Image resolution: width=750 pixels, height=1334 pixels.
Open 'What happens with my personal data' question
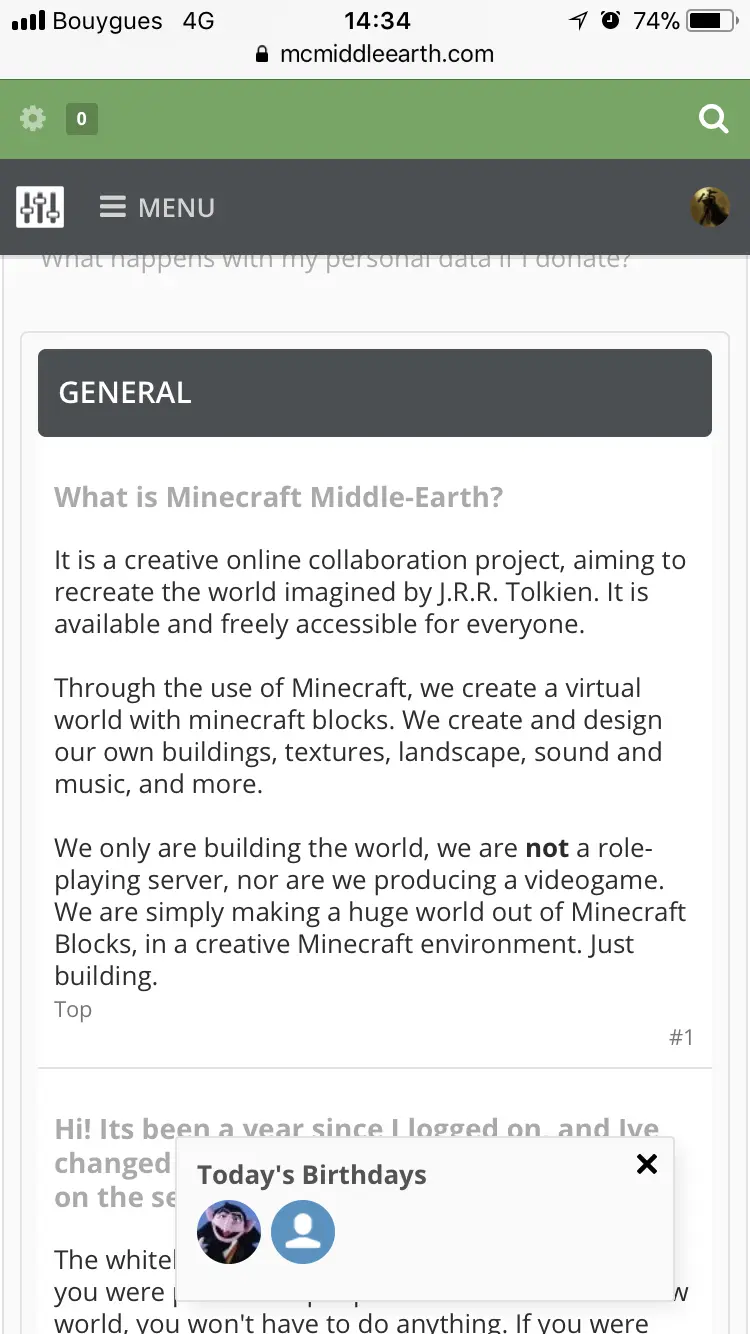(336, 260)
